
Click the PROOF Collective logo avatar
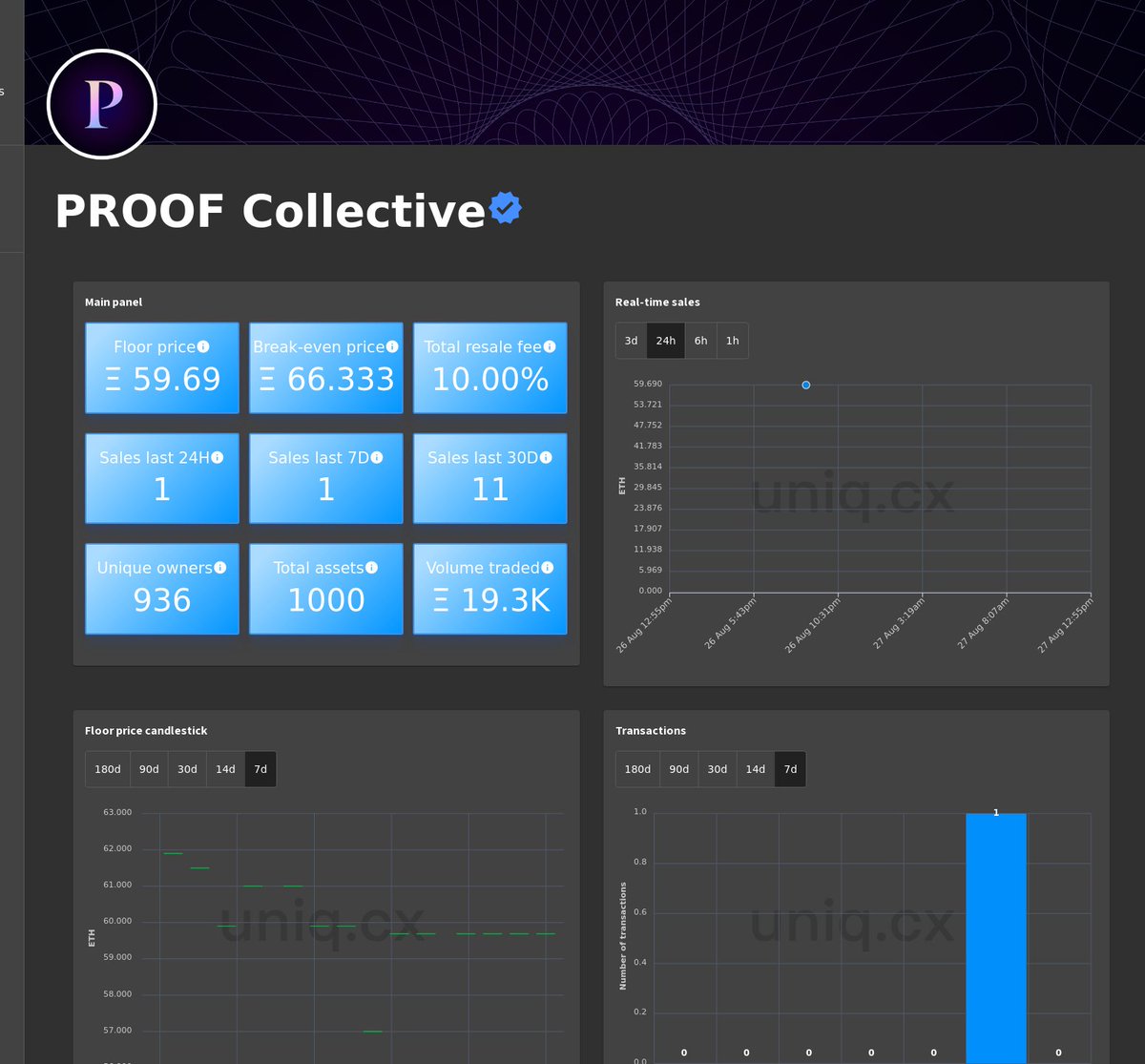[x=102, y=104]
